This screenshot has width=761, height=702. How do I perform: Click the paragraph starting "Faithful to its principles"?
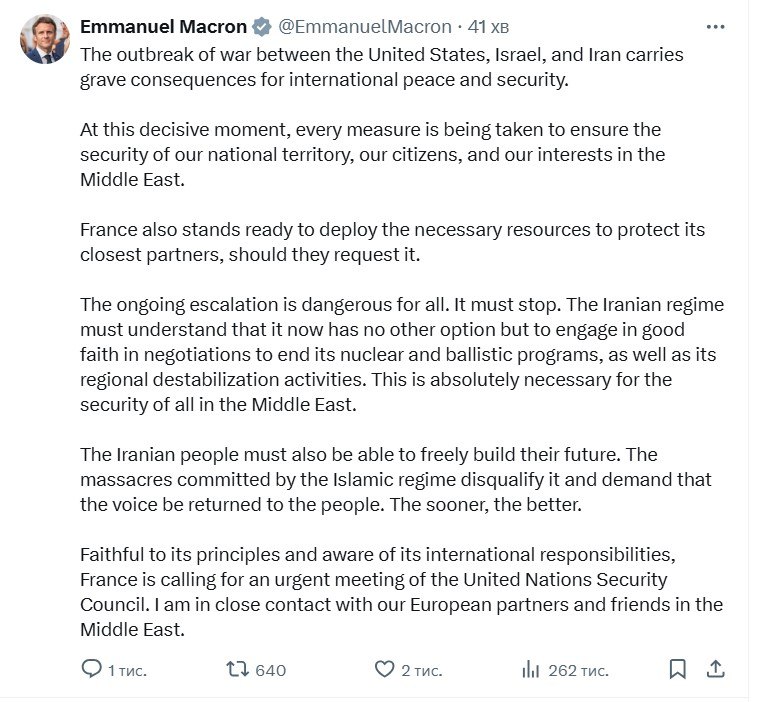(400, 592)
